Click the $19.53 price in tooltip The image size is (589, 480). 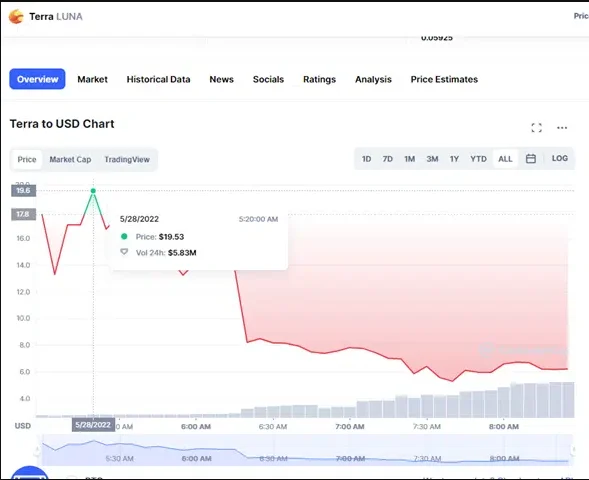[171, 237]
